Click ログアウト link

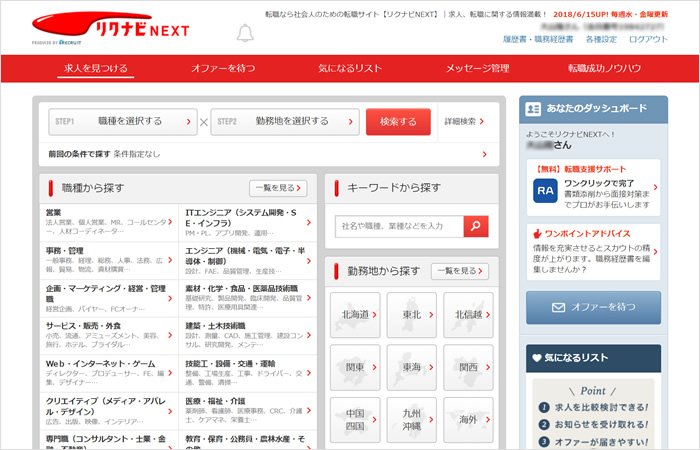coord(648,39)
